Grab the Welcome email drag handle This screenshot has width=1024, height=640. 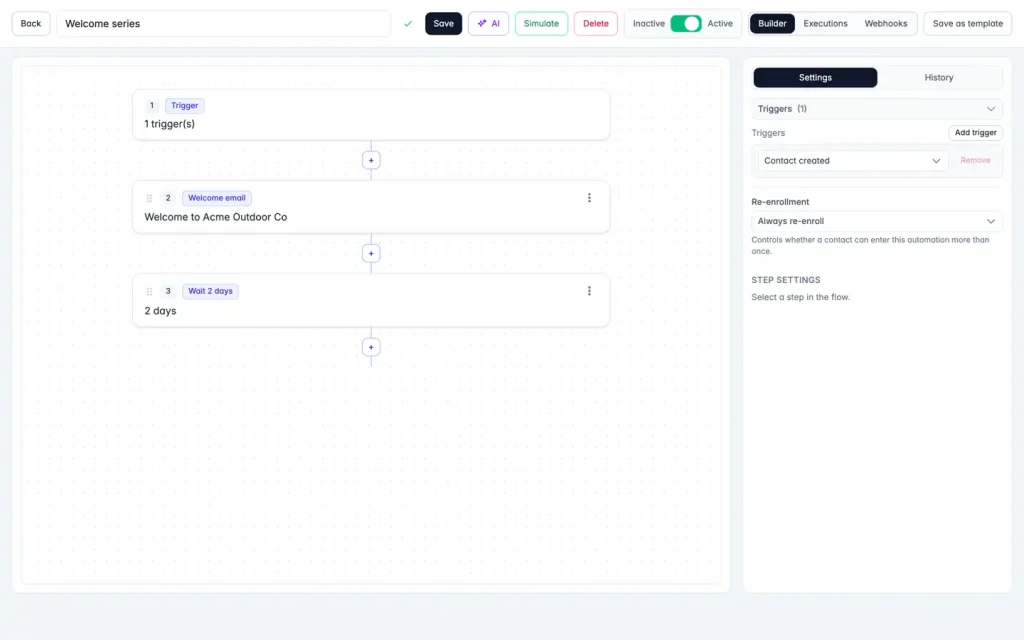150,199
